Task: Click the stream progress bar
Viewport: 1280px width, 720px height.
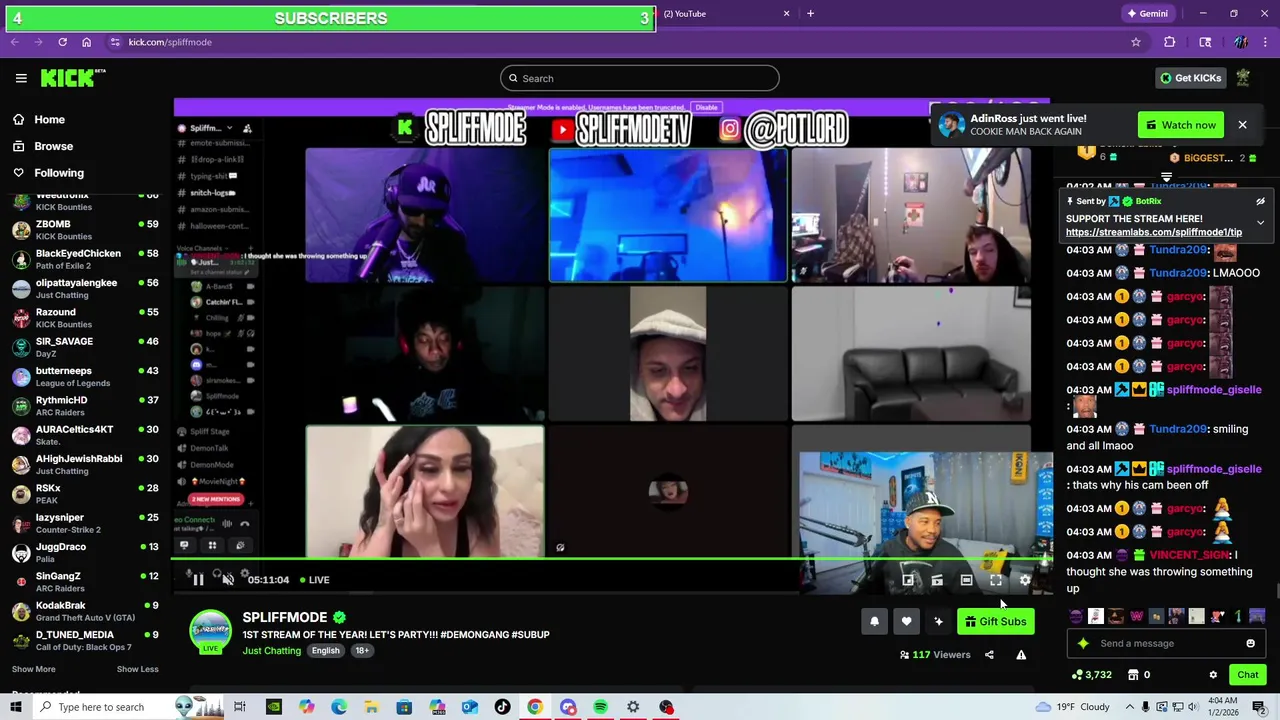Action: 613,560
